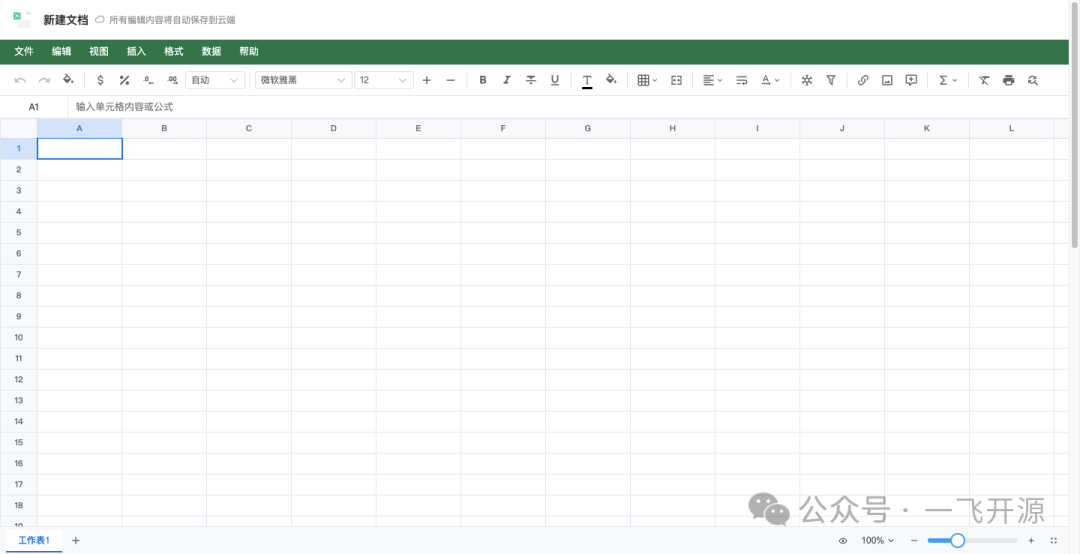The image size is (1080, 554).
Task: Open the sum formula dropdown
Action: click(948, 80)
